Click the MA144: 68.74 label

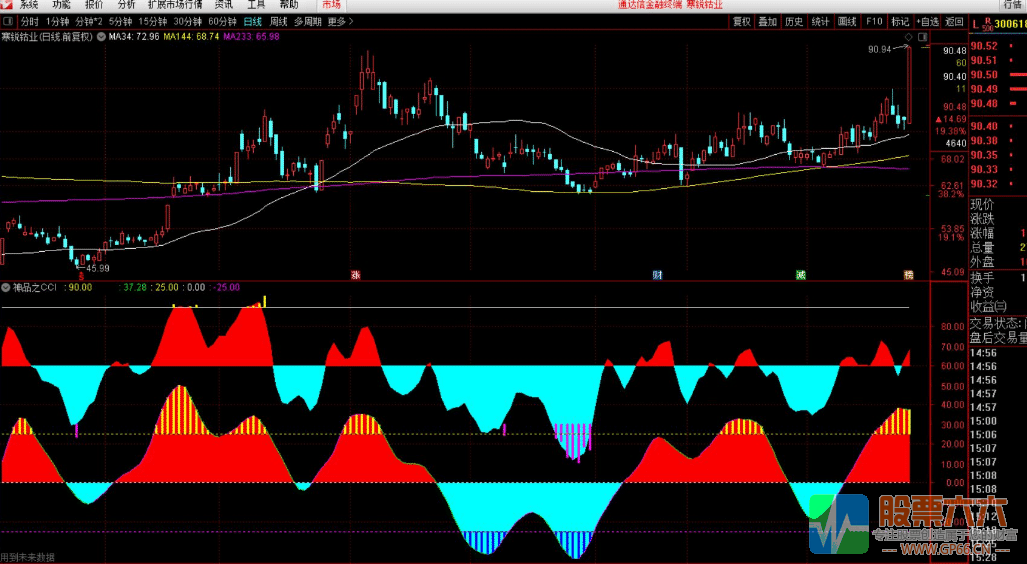click(x=191, y=37)
